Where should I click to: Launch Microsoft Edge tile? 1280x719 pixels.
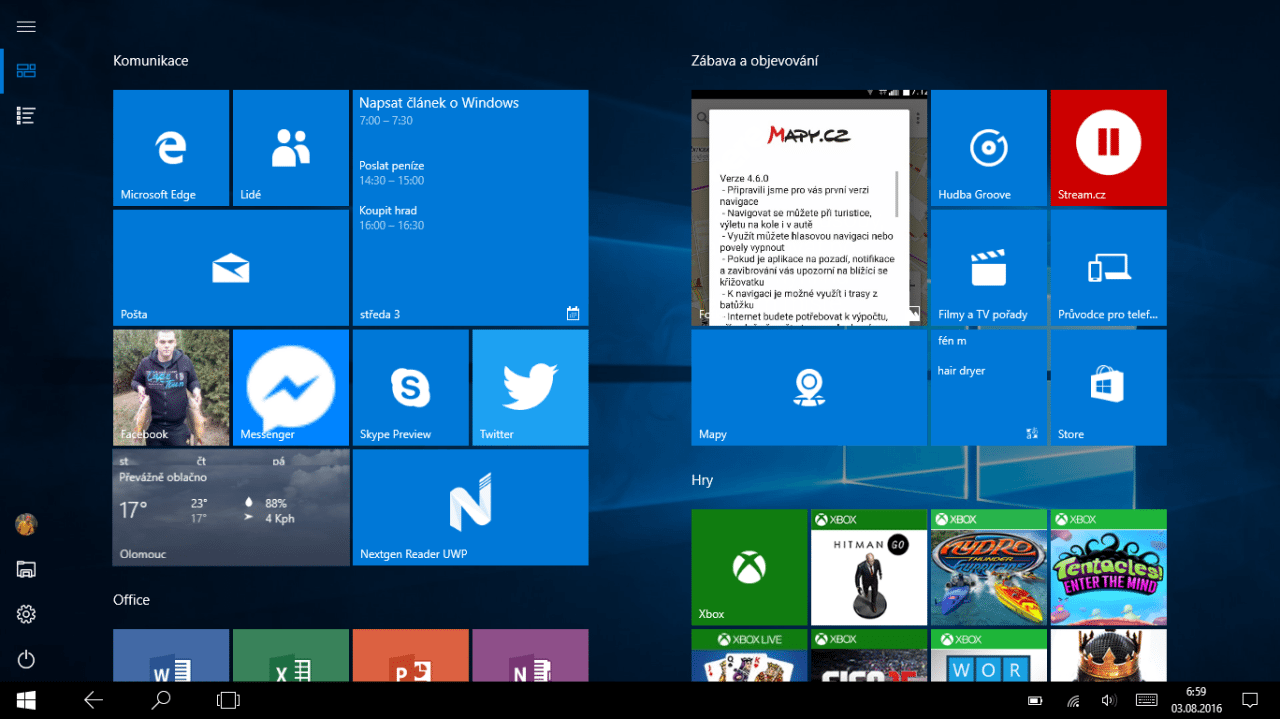pyautogui.click(x=171, y=148)
